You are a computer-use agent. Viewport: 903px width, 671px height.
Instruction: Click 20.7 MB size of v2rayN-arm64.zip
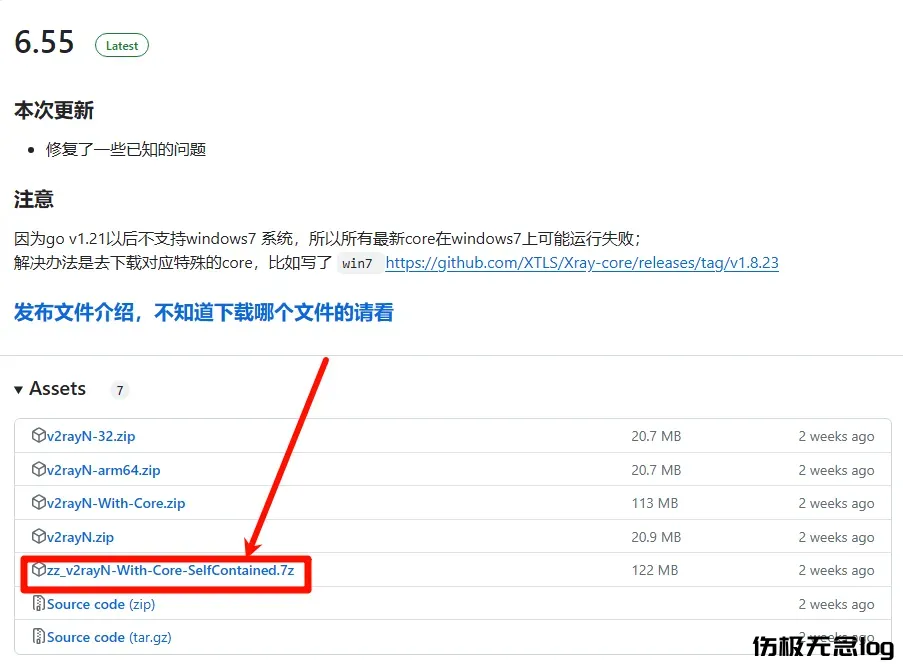tap(656, 470)
